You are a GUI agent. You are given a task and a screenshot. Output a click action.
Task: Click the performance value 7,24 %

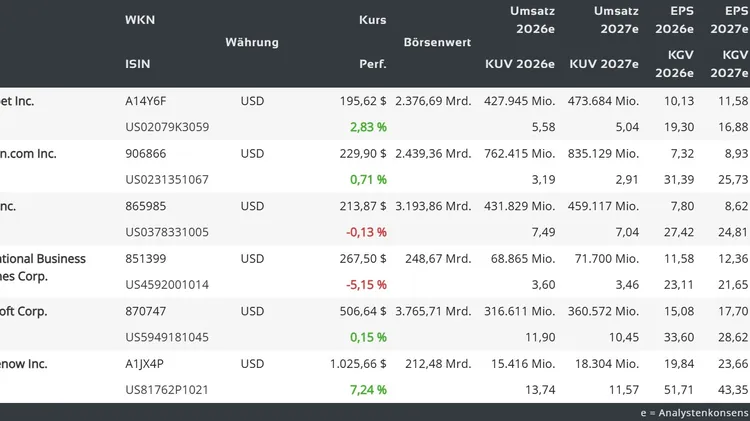pyautogui.click(x=368, y=390)
